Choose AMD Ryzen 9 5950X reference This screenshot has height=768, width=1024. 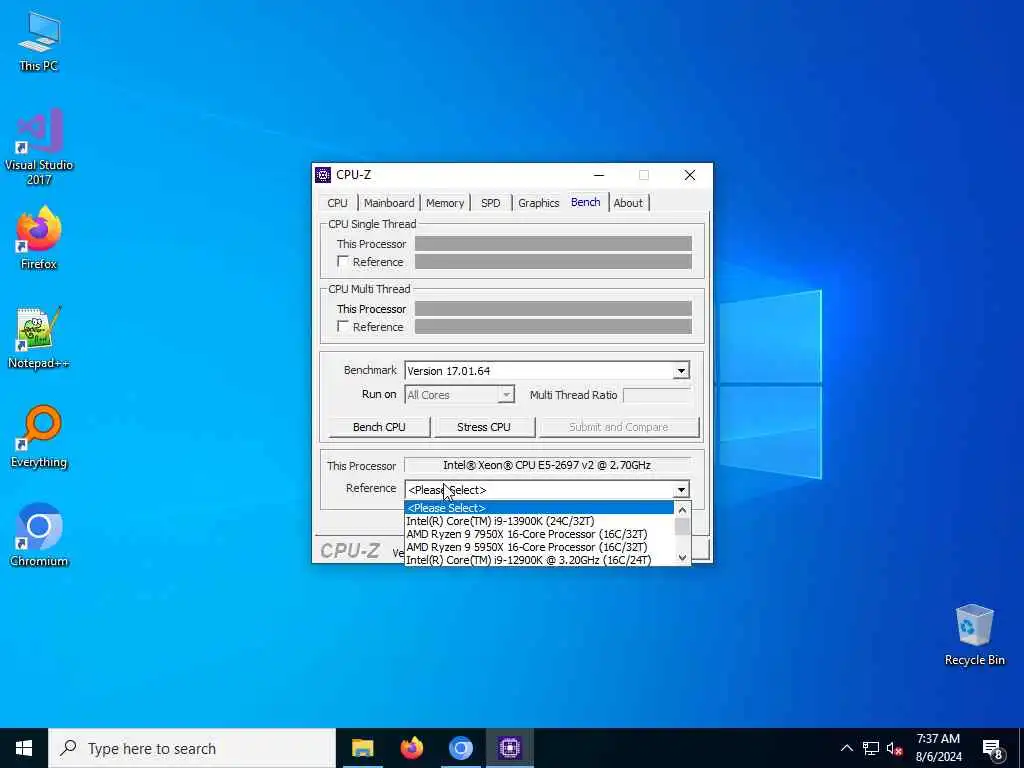click(x=539, y=547)
